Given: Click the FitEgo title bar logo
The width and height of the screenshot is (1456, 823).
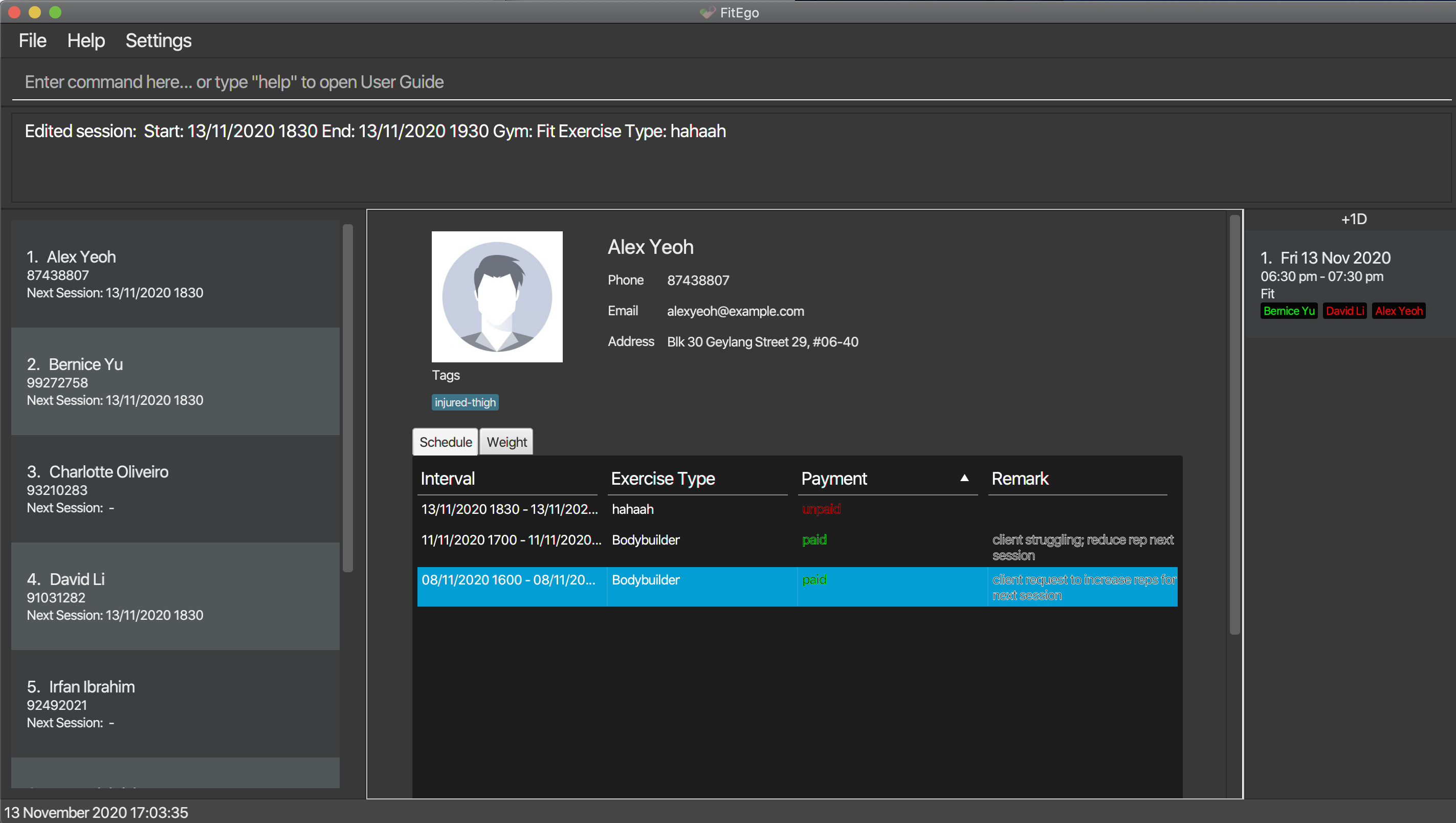Looking at the screenshot, I should pos(707,12).
